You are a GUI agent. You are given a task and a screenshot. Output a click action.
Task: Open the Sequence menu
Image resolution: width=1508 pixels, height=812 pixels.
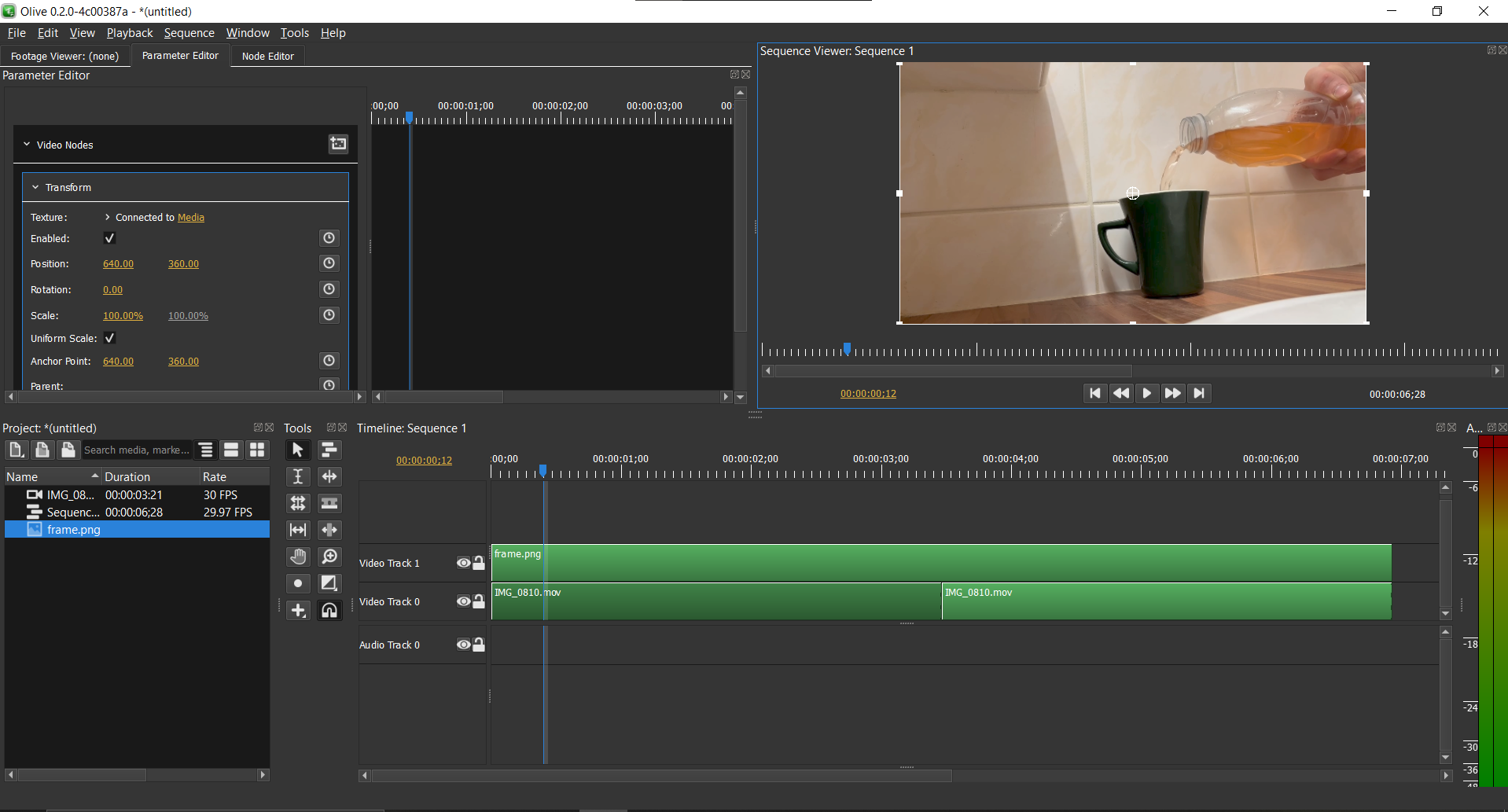[x=189, y=33]
